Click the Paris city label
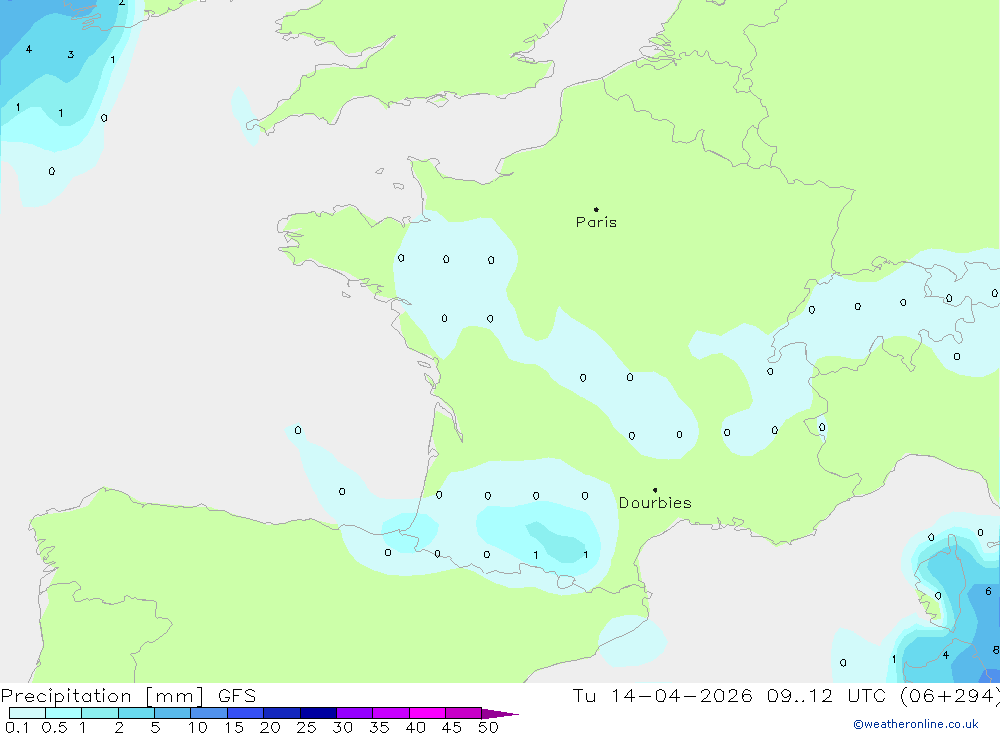Image resolution: width=1000 pixels, height=733 pixels. click(596, 222)
